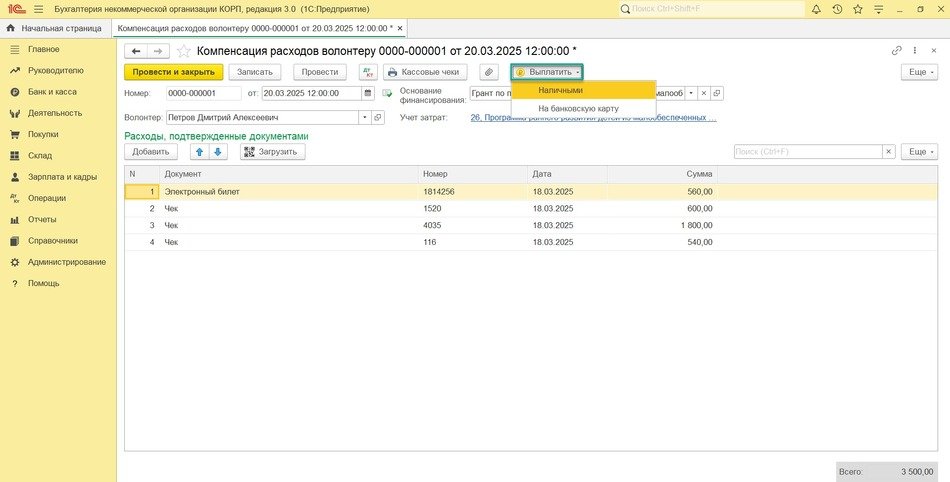Click the Дт/Кт postings icon button
Screen dimensions: 950x482
[x=368, y=72]
